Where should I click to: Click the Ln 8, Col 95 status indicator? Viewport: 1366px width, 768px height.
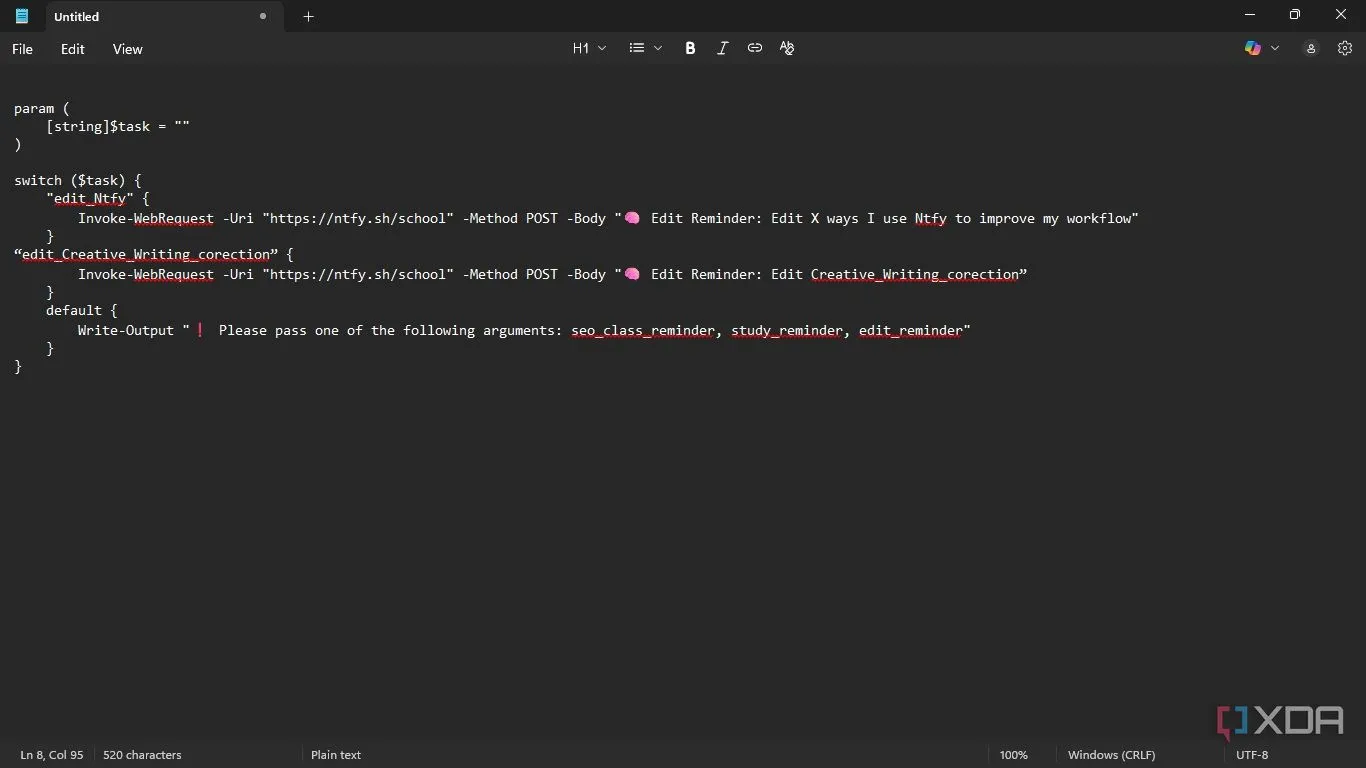click(52, 755)
